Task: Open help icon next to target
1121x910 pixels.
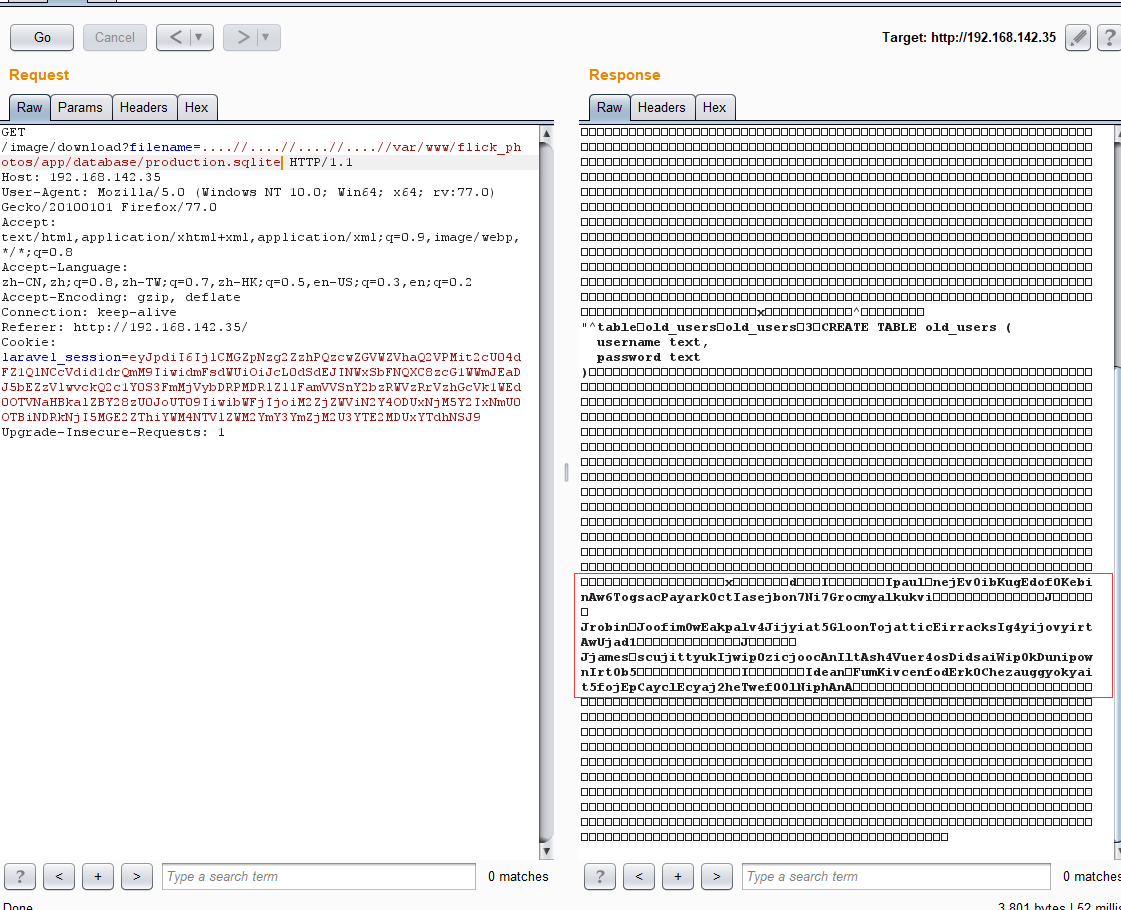Action: (1110, 37)
